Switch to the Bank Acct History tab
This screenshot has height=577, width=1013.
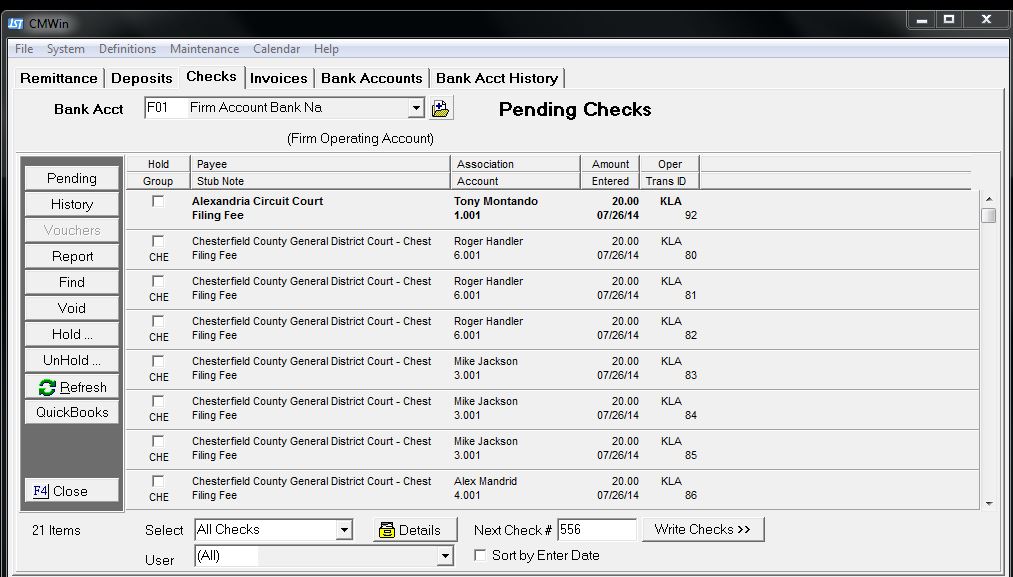coord(497,78)
